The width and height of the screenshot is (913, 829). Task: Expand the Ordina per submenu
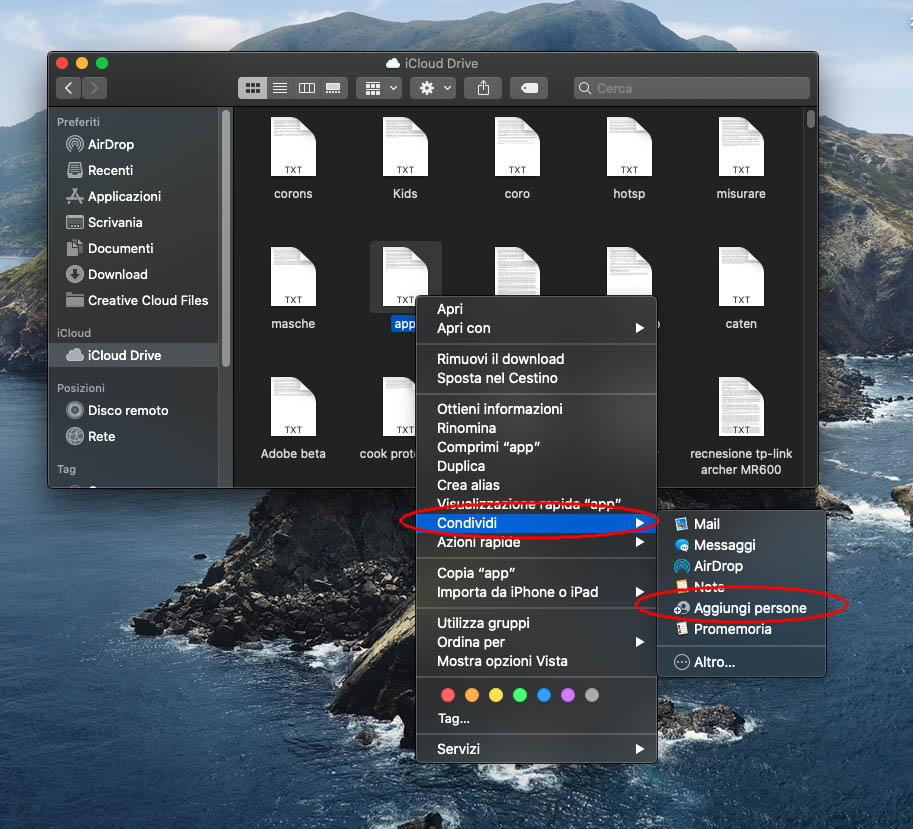coord(536,643)
